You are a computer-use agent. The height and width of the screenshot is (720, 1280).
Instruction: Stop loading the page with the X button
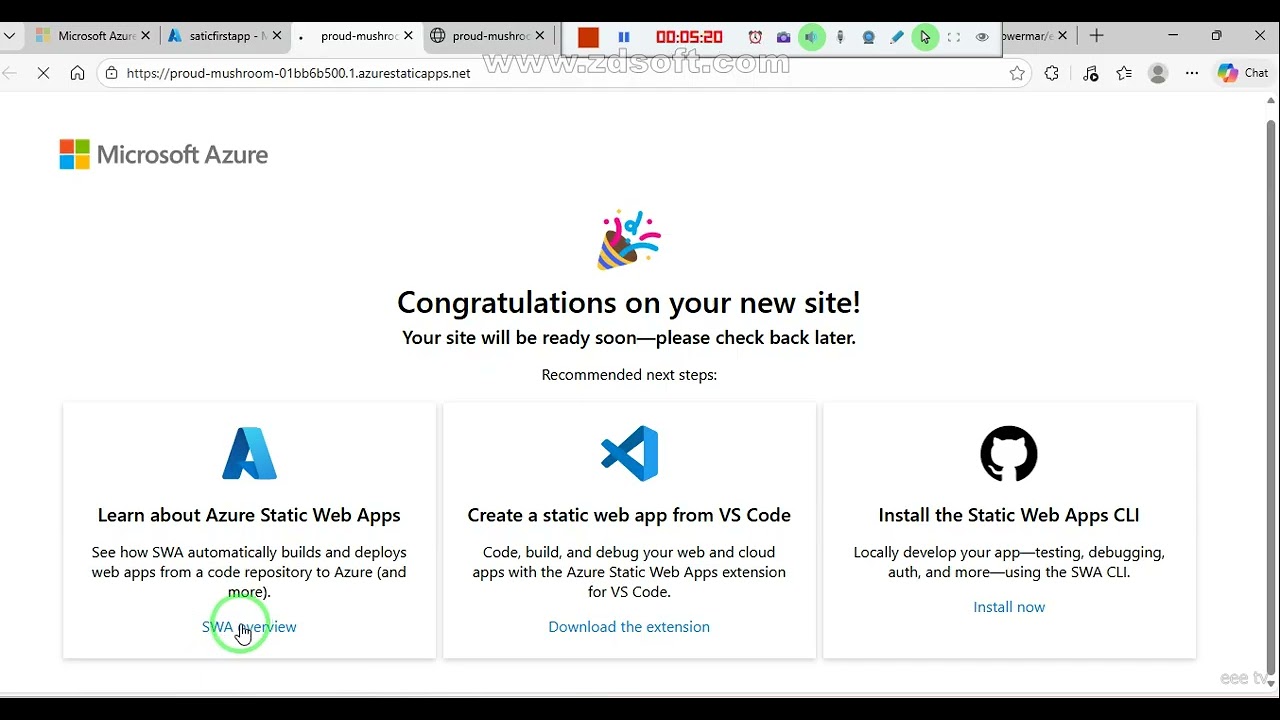[x=43, y=73]
